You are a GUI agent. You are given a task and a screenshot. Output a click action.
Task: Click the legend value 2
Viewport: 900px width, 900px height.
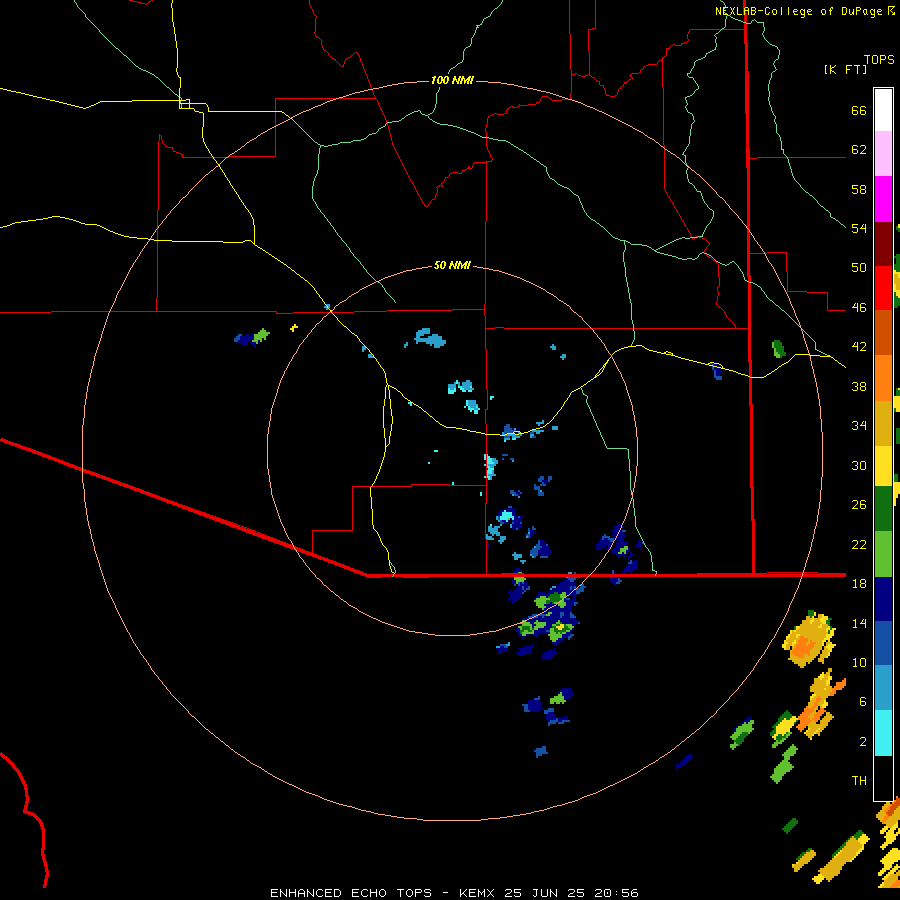click(863, 742)
